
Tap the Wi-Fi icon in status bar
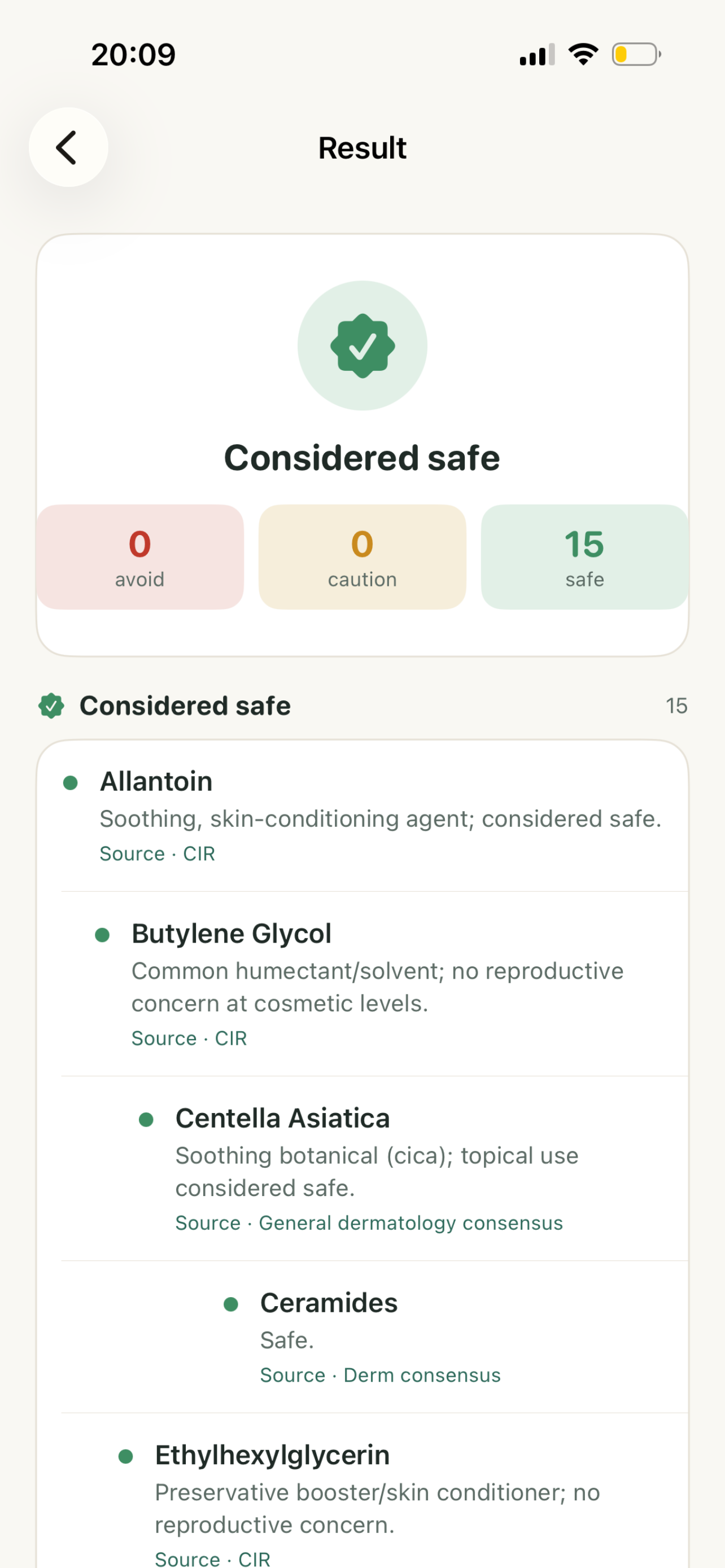(x=583, y=55)
